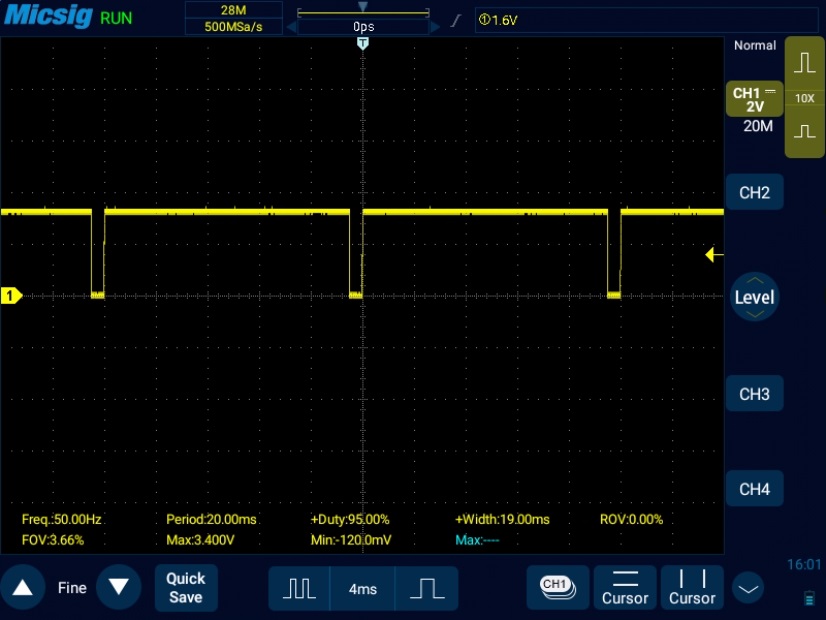The width and height of the screenshot is (826, 620).
Task: Select the yellow trigger level arrow marker
Action: [714, 255]
